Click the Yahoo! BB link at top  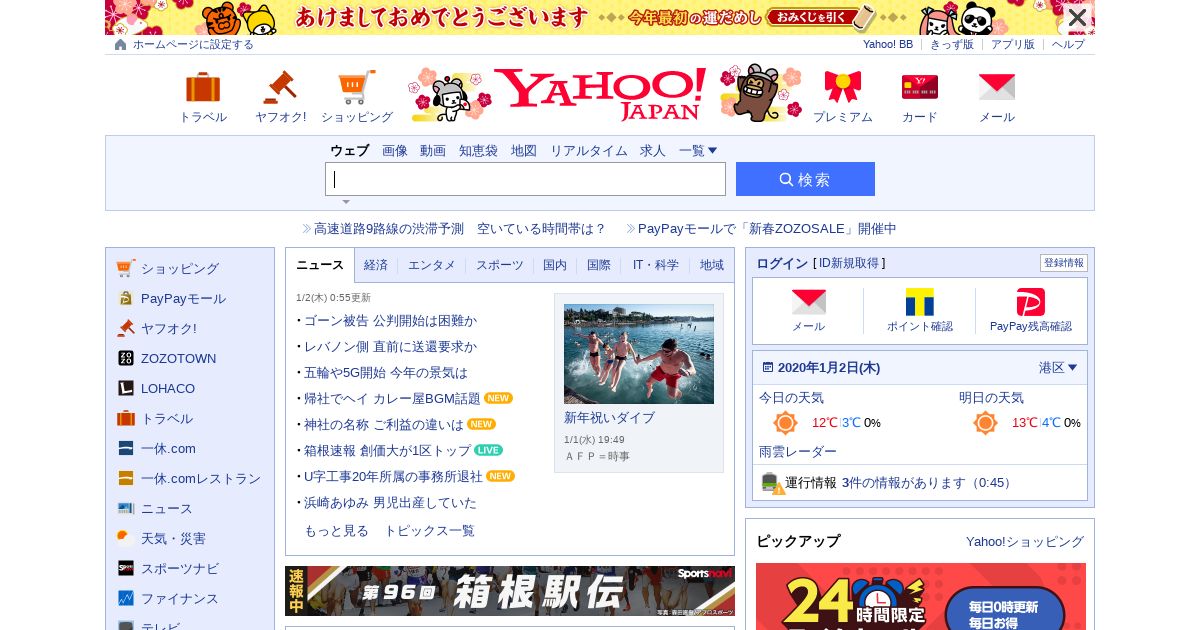888,44
